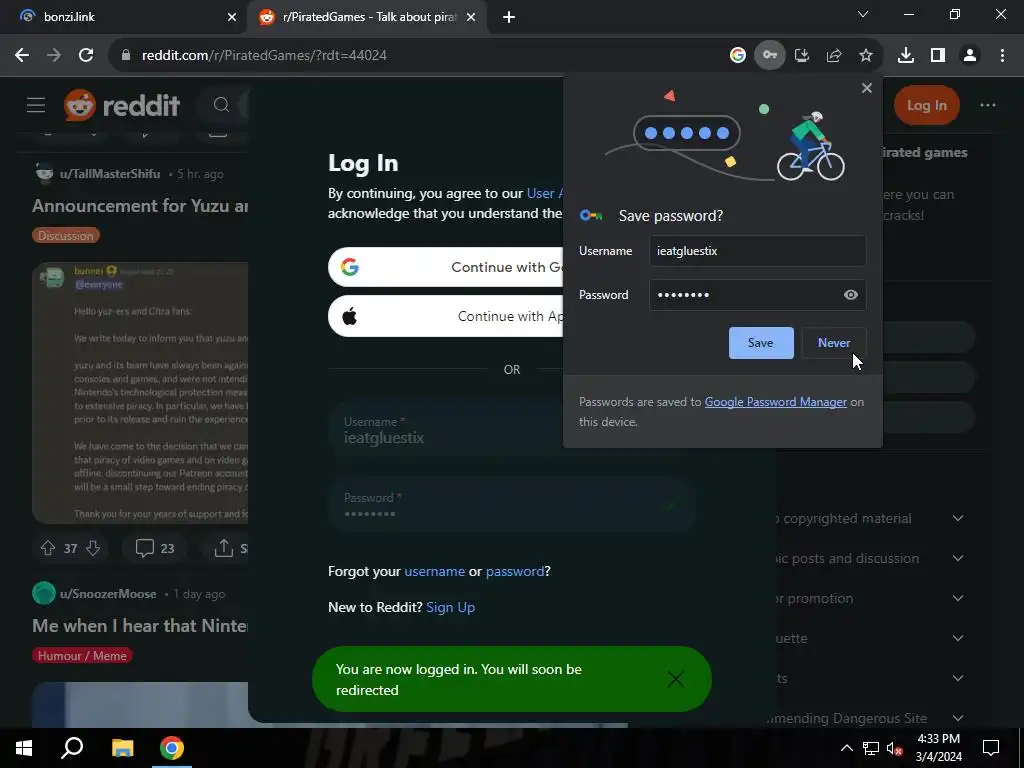The height and width of the screenshot is (768, 1024).
Task: Click the Reddit Log In button
Action: pyautogui.click(x=926, y=105)
